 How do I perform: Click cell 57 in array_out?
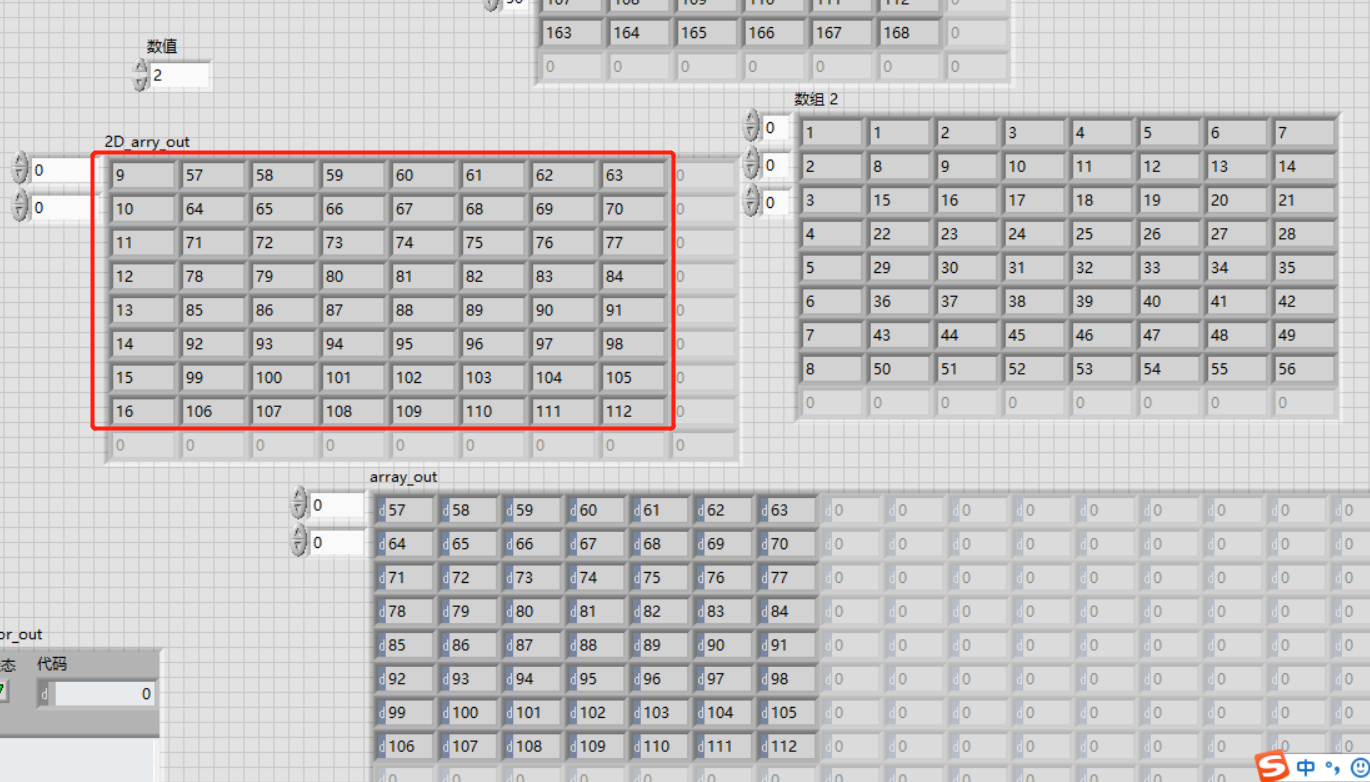click(405, 510)
